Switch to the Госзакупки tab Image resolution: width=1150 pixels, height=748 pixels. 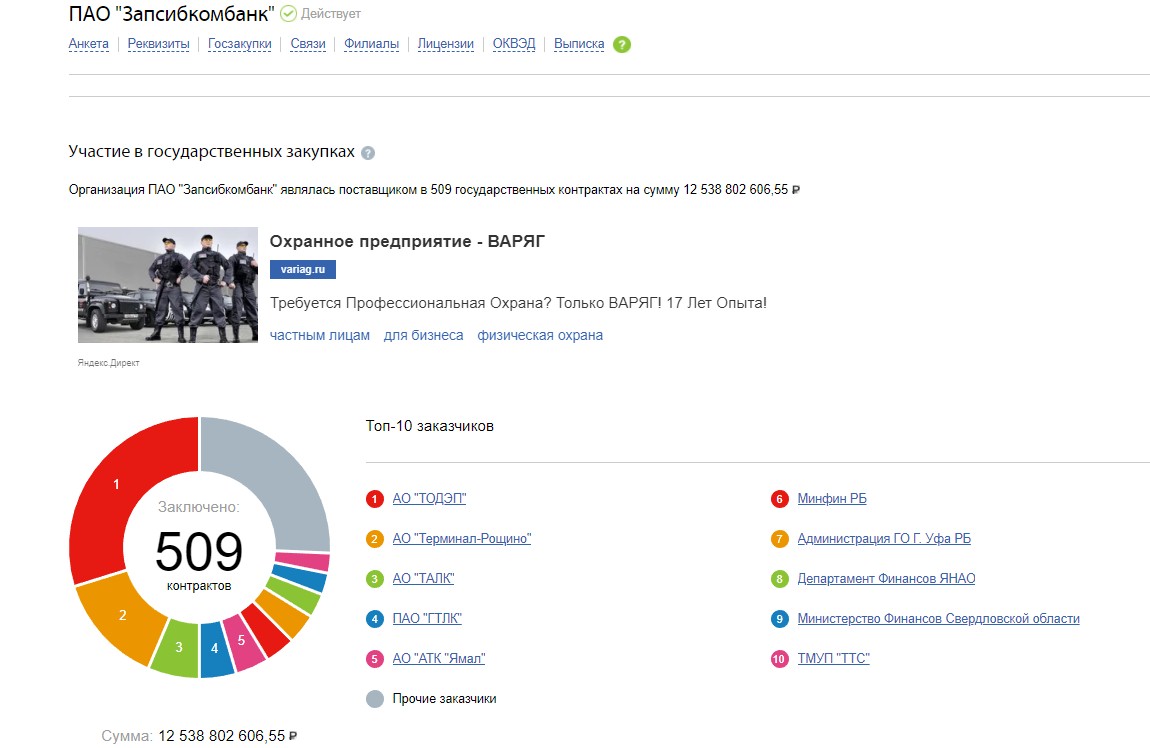tap(240, 44)
